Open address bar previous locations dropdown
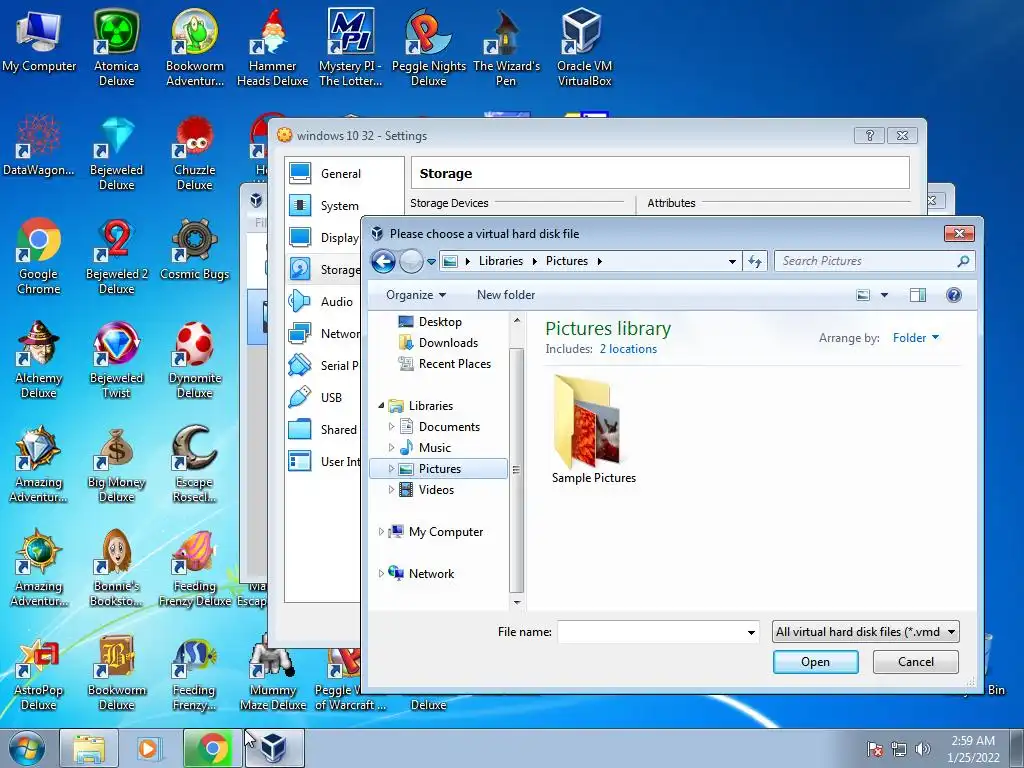 tap(732, 261)
